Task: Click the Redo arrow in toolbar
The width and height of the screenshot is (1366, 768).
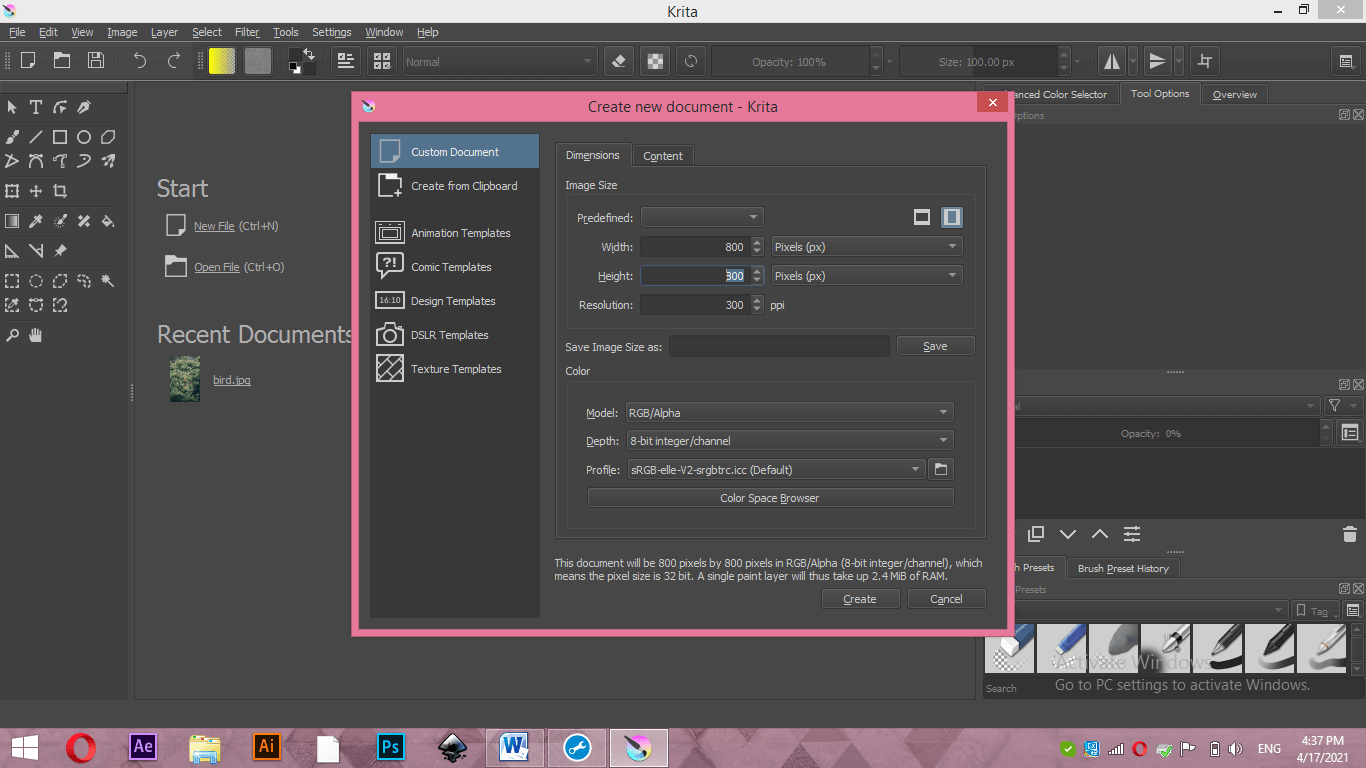Action: (x=174, y=61)
